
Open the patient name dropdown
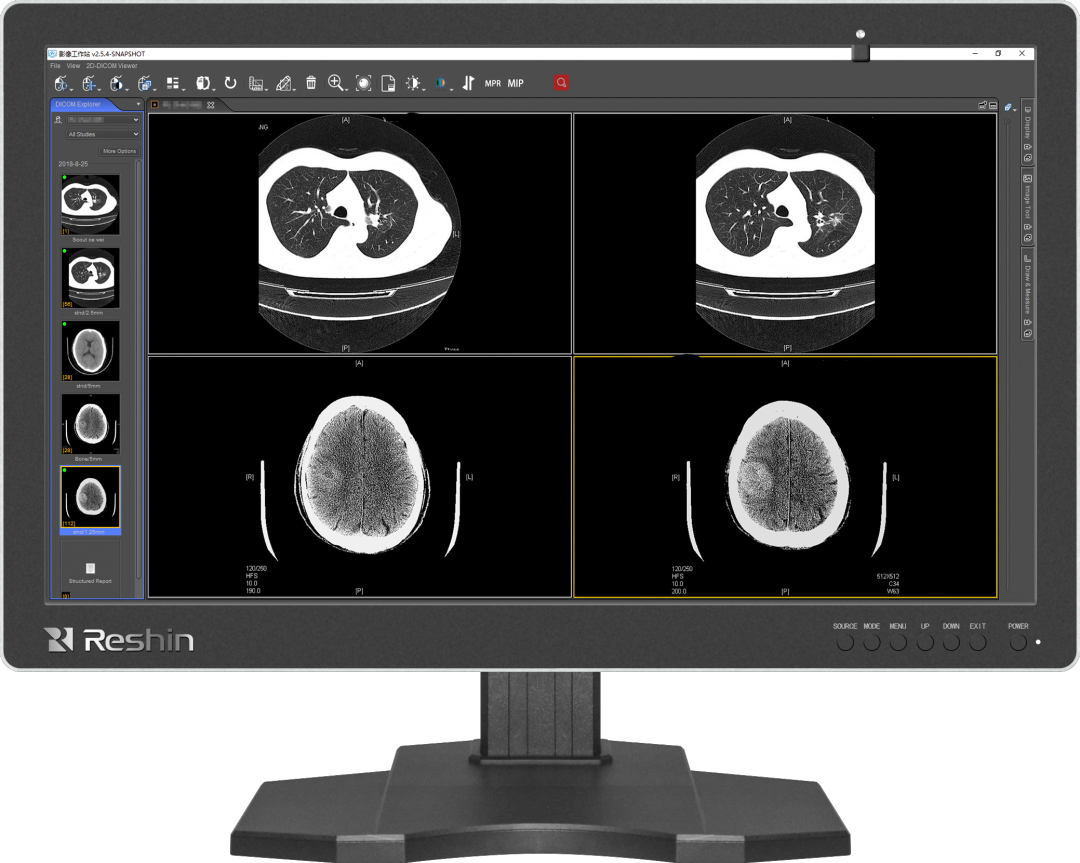(103, 120)
